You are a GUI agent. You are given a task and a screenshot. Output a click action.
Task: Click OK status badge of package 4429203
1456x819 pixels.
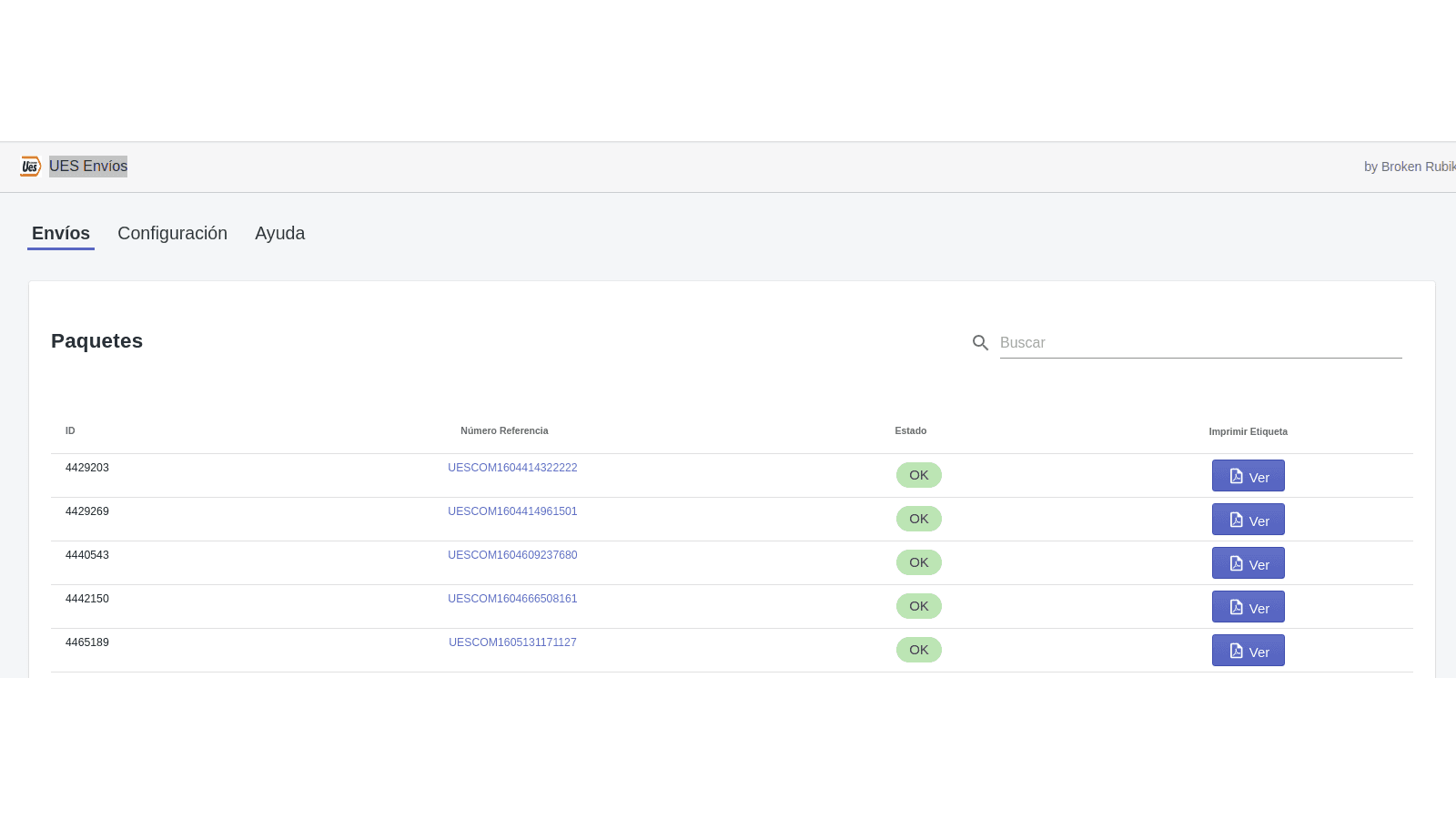point(918,475)
